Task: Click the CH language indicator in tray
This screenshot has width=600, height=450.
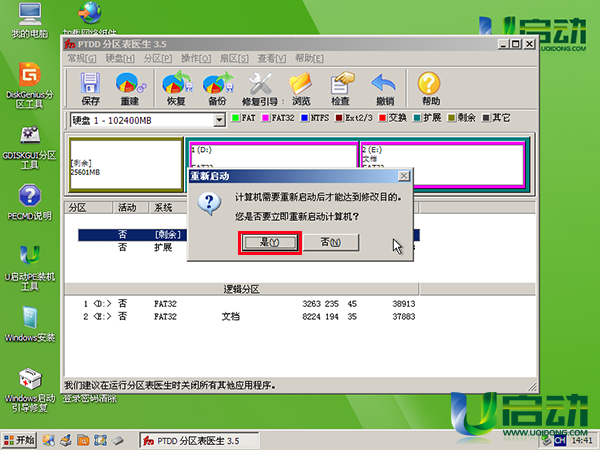Action: point(560,441)
